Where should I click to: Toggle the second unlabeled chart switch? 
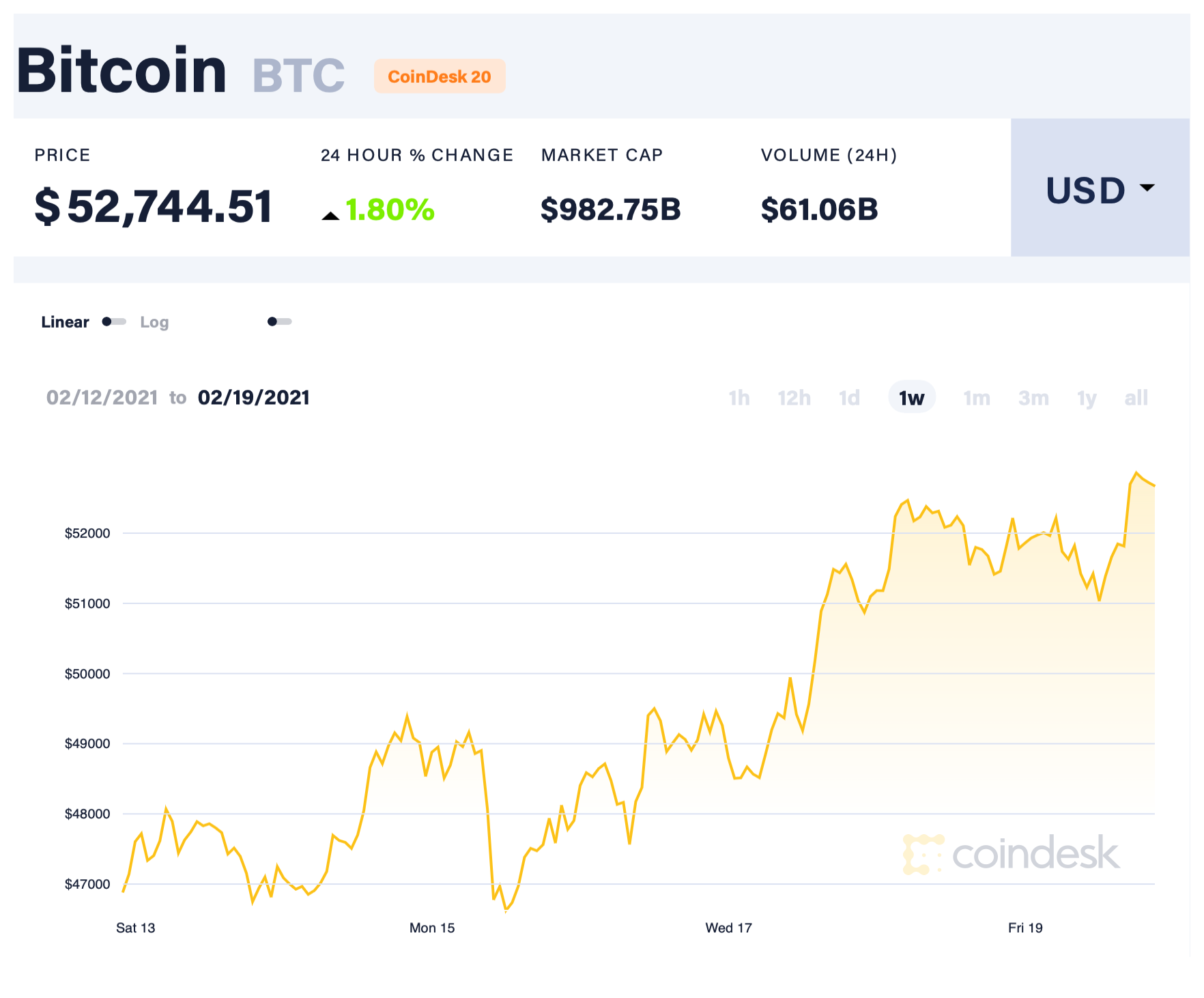click(280, 322)
